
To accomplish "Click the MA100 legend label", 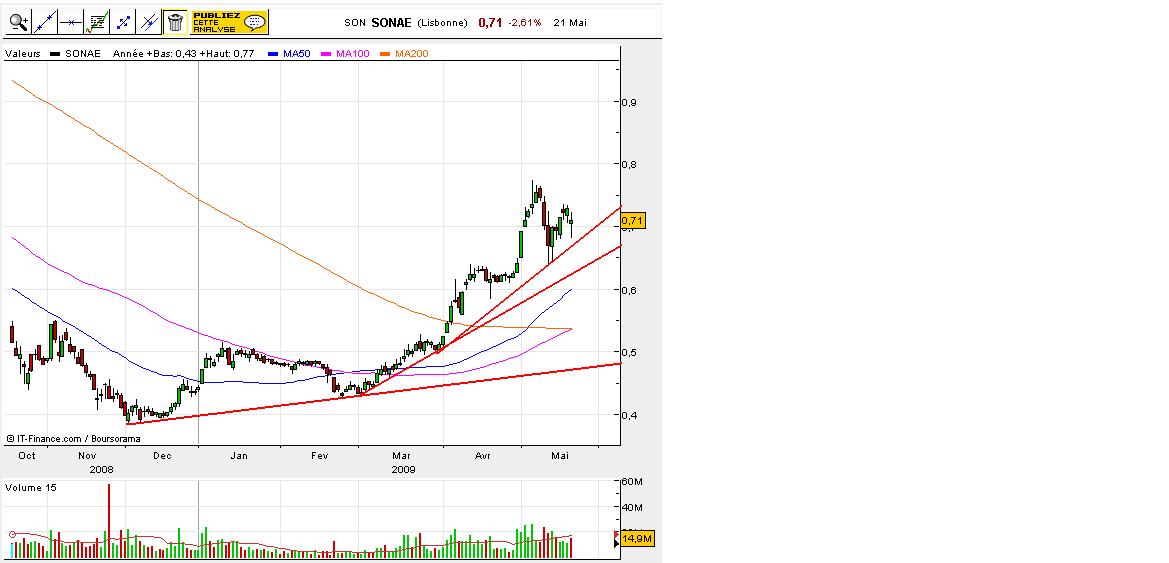I will 353,54.
